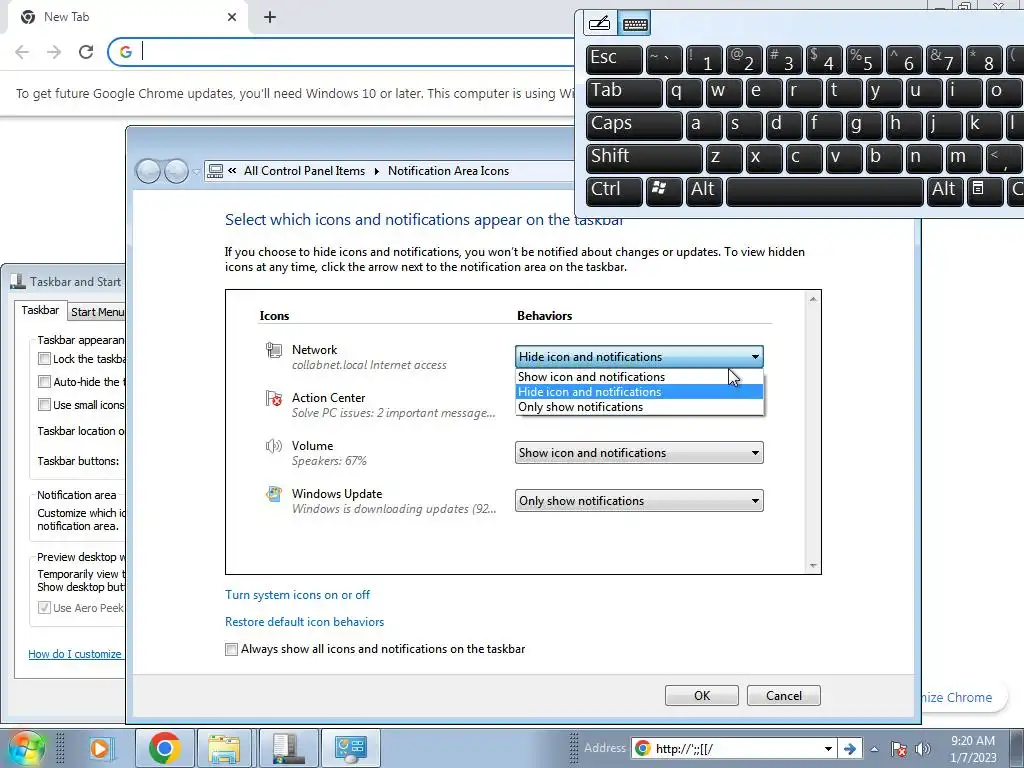
Task: Toggle Use small icons checkbox
Action: click(44, 405)
